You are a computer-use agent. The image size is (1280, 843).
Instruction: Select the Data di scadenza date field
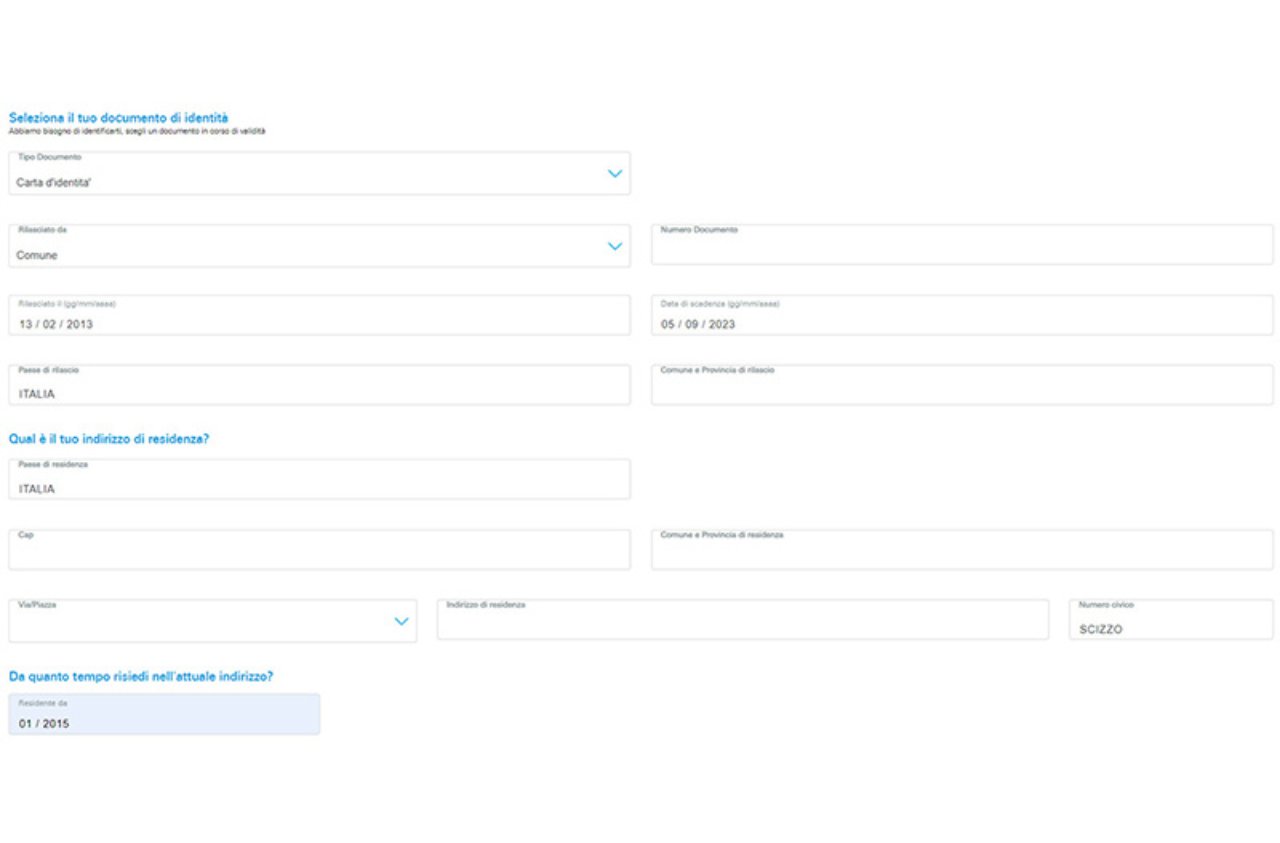(x=961, y=316)
